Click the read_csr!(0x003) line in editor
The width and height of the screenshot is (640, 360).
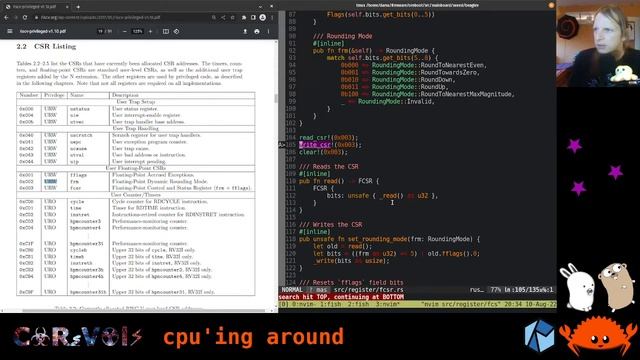click(329, 138)
